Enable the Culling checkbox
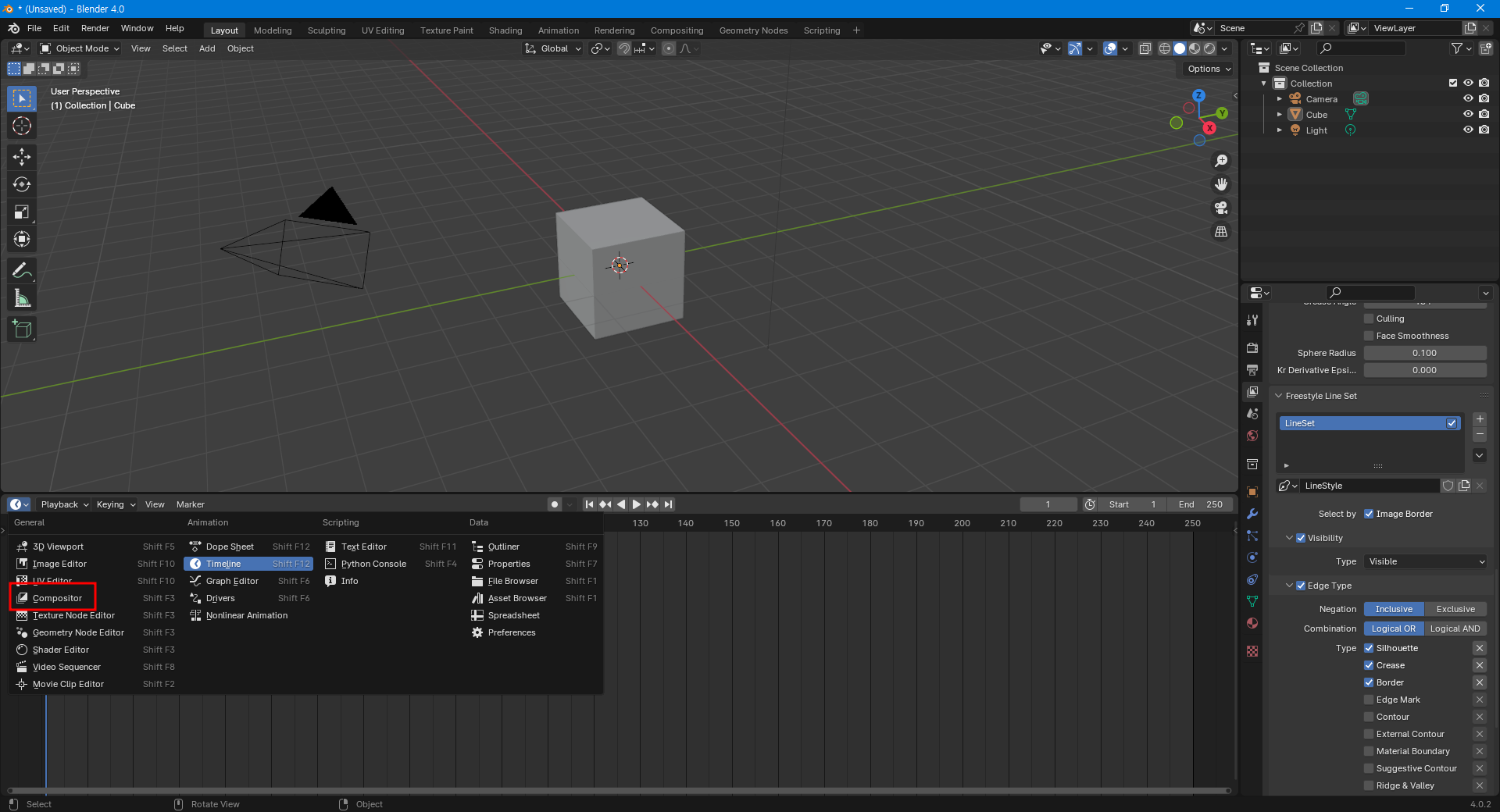Image resolution: width=1500 pixels, height=812 pixels. tap(1369, 319)
